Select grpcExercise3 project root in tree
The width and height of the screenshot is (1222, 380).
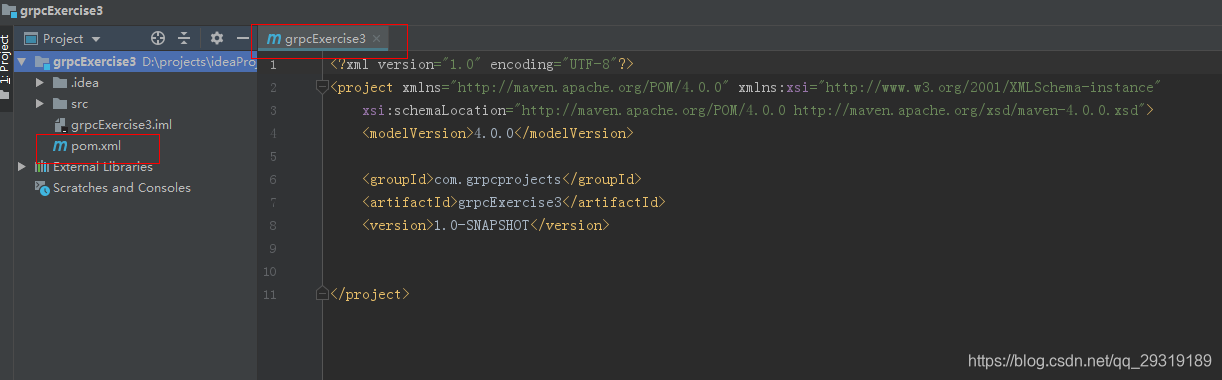pyautogui.click(x=135, y=62)
